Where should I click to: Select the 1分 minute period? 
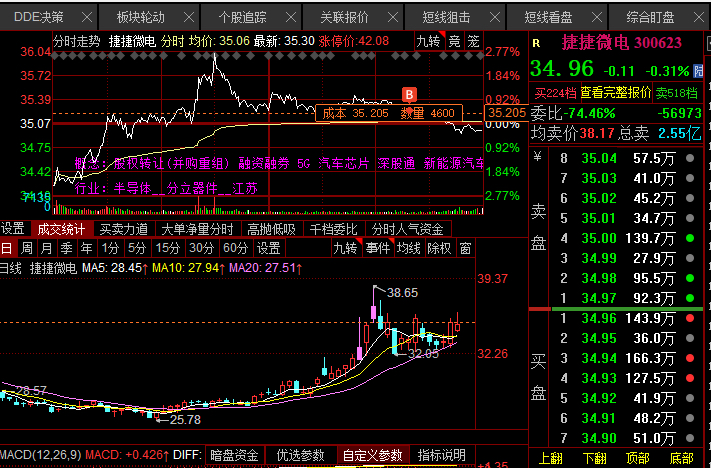point(110,249)
